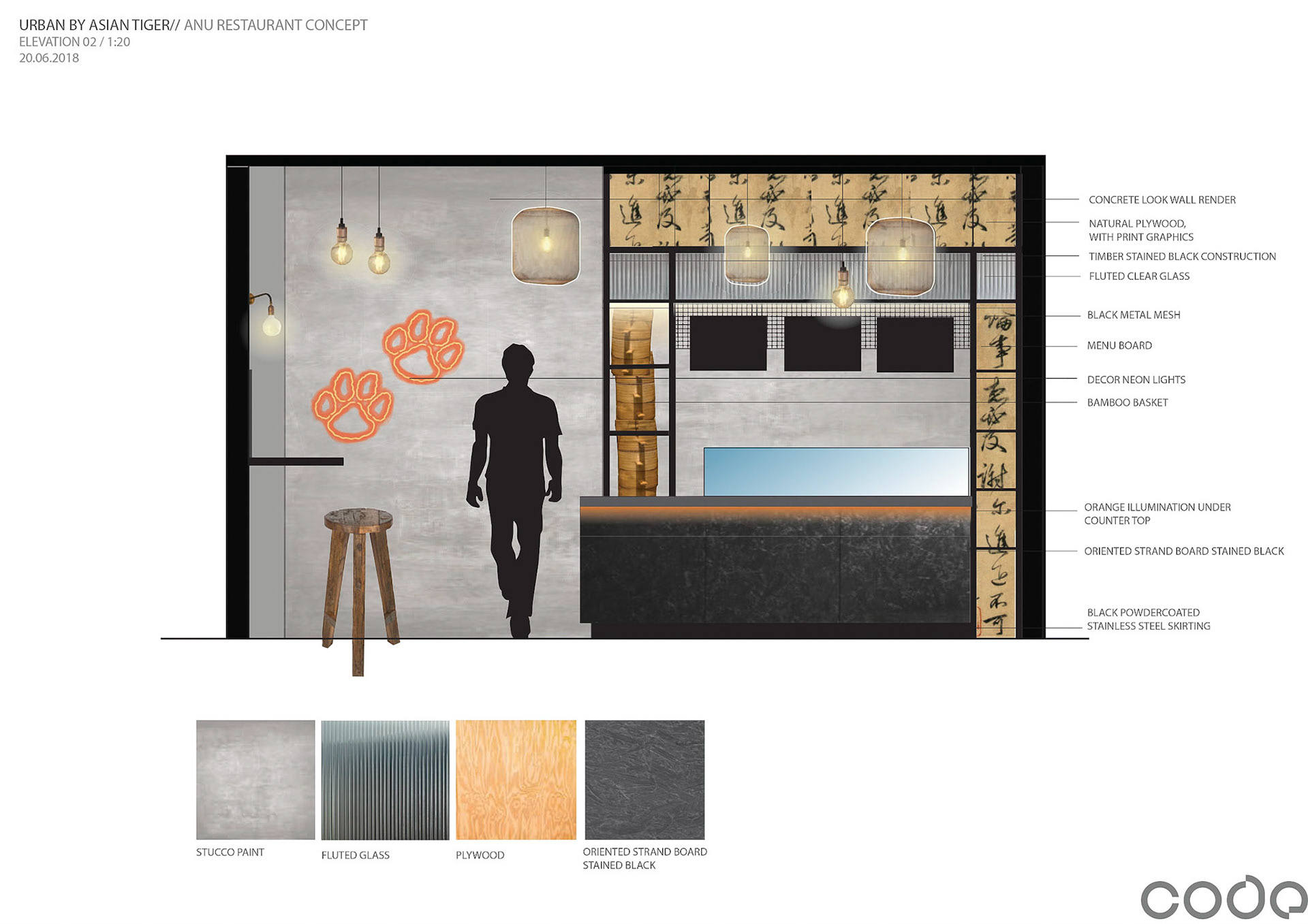Click the lower neon tiger paw sign

(x=353, y=406)
